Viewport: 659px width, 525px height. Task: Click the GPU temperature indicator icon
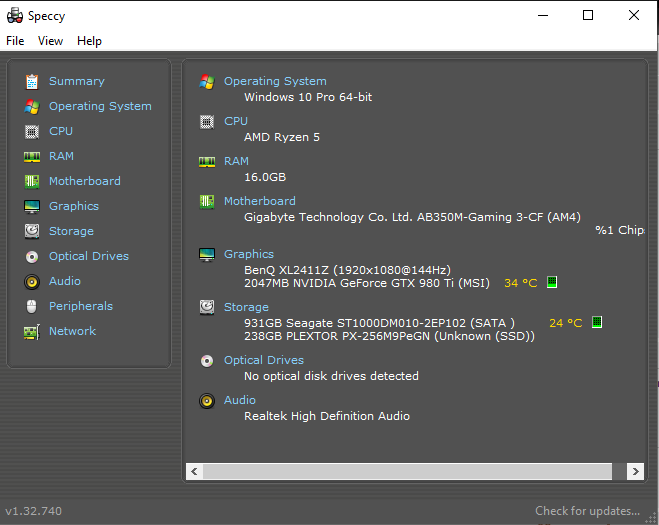tap(551, 283)
